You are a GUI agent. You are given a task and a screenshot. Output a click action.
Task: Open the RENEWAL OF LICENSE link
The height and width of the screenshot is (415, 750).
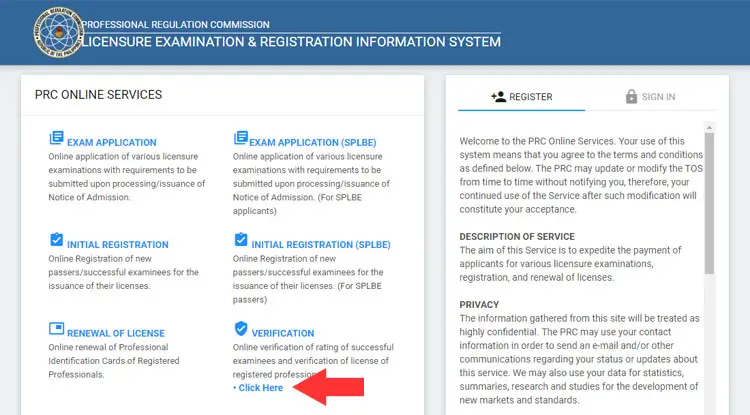(116, 333)
